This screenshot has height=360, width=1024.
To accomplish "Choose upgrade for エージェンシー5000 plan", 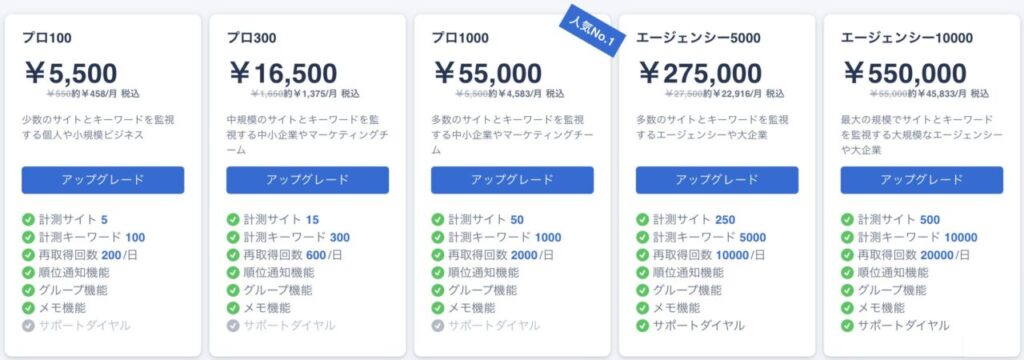I will click(717, 180).
